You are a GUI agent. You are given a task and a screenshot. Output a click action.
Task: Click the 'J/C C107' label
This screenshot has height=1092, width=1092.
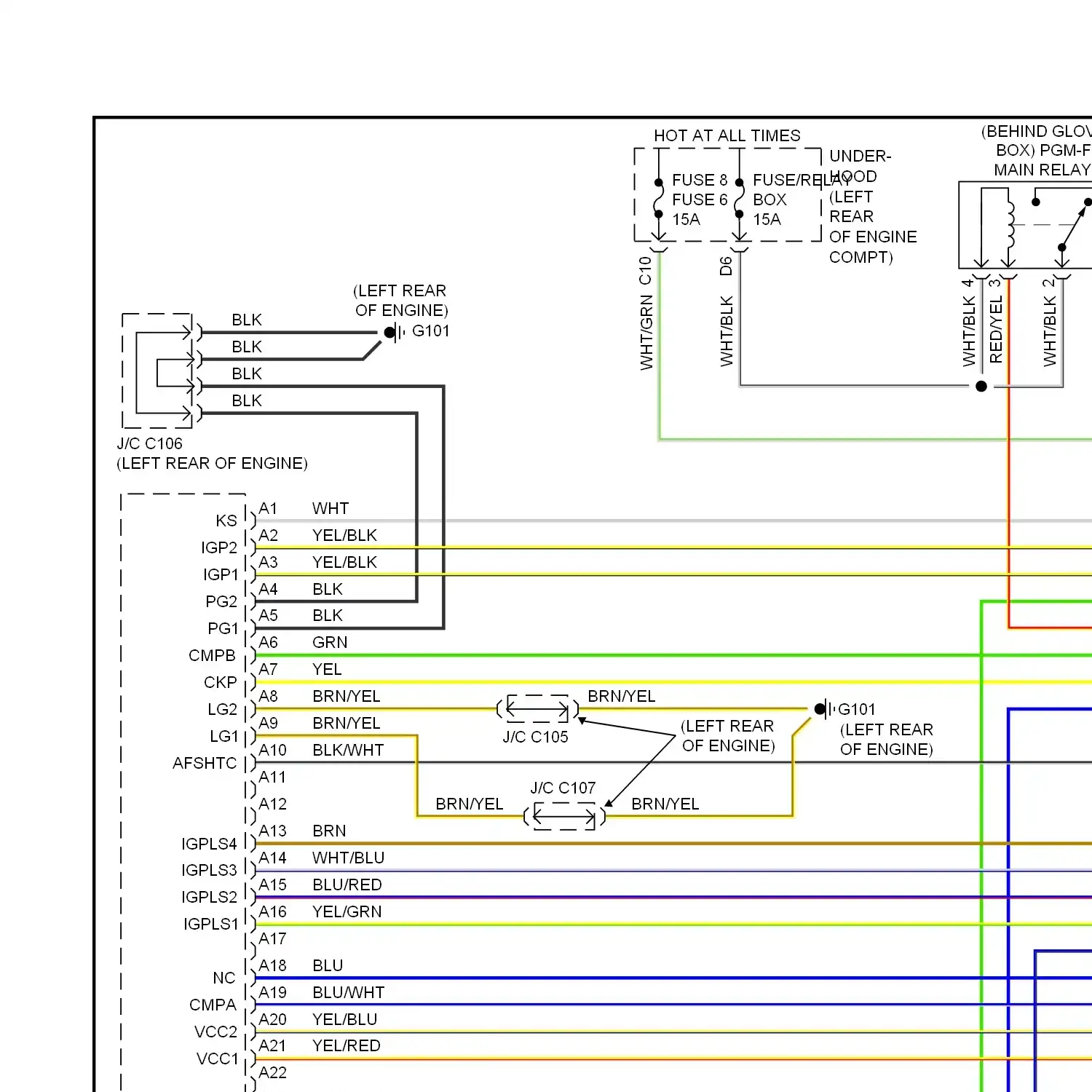(x=563, y=788)
